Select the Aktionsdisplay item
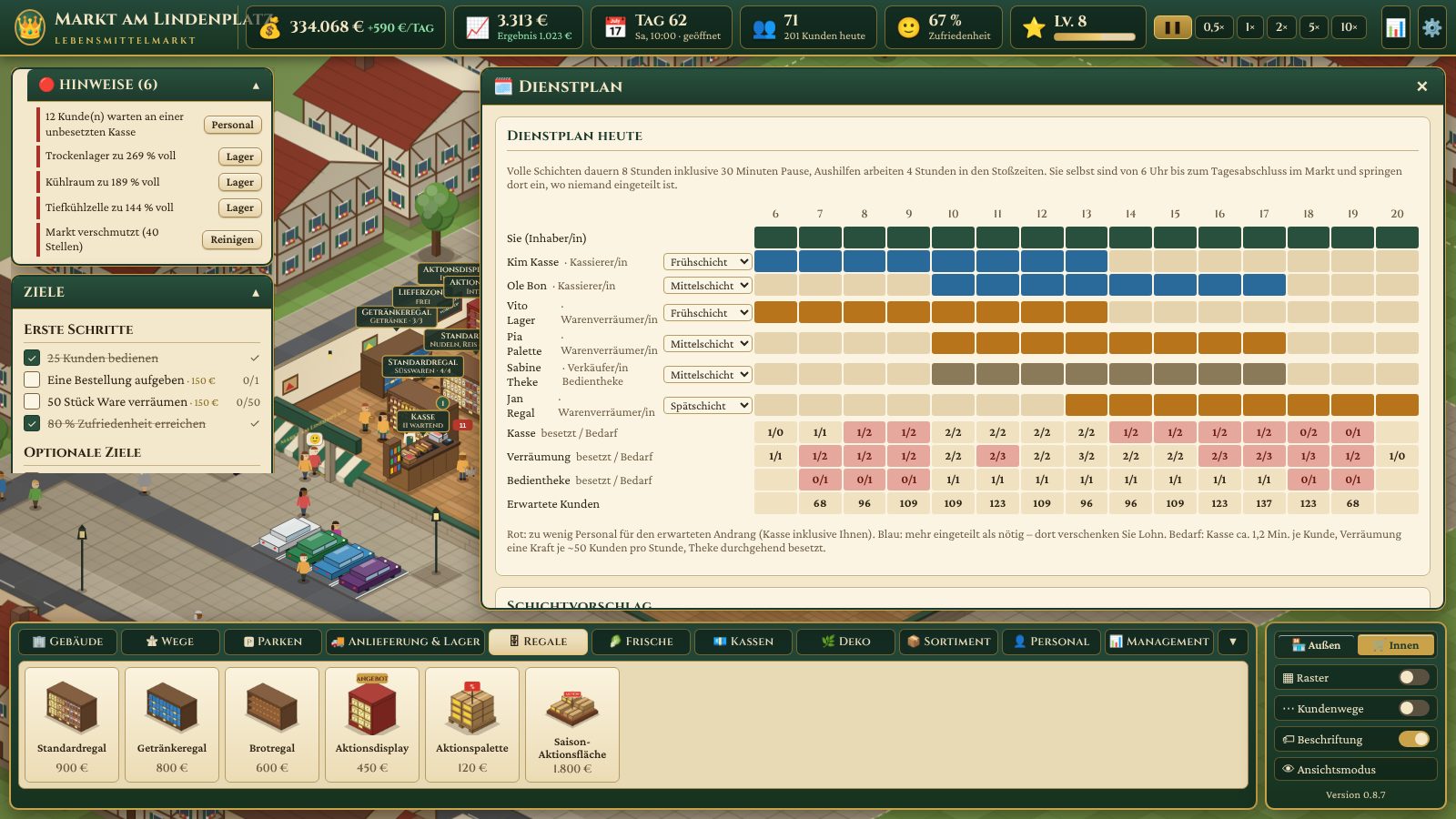The image size is (1456, 819). 372,725
